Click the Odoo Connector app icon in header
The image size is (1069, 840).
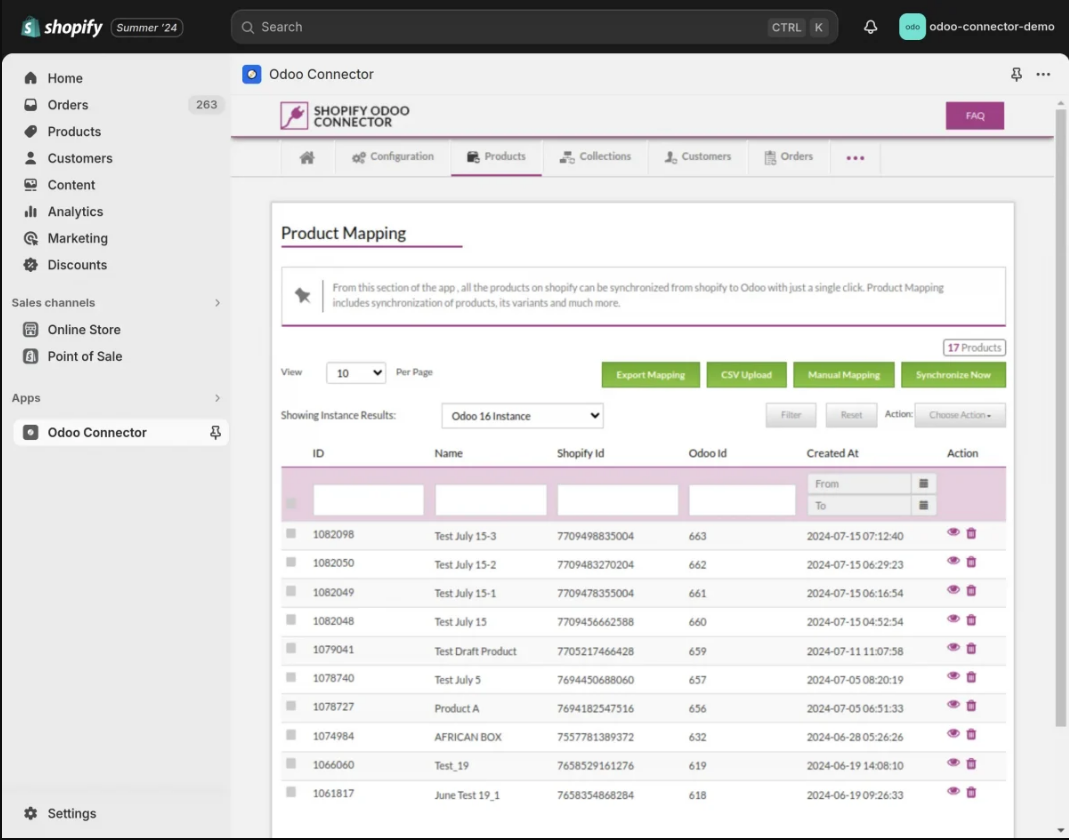click(x=252, y=74)
